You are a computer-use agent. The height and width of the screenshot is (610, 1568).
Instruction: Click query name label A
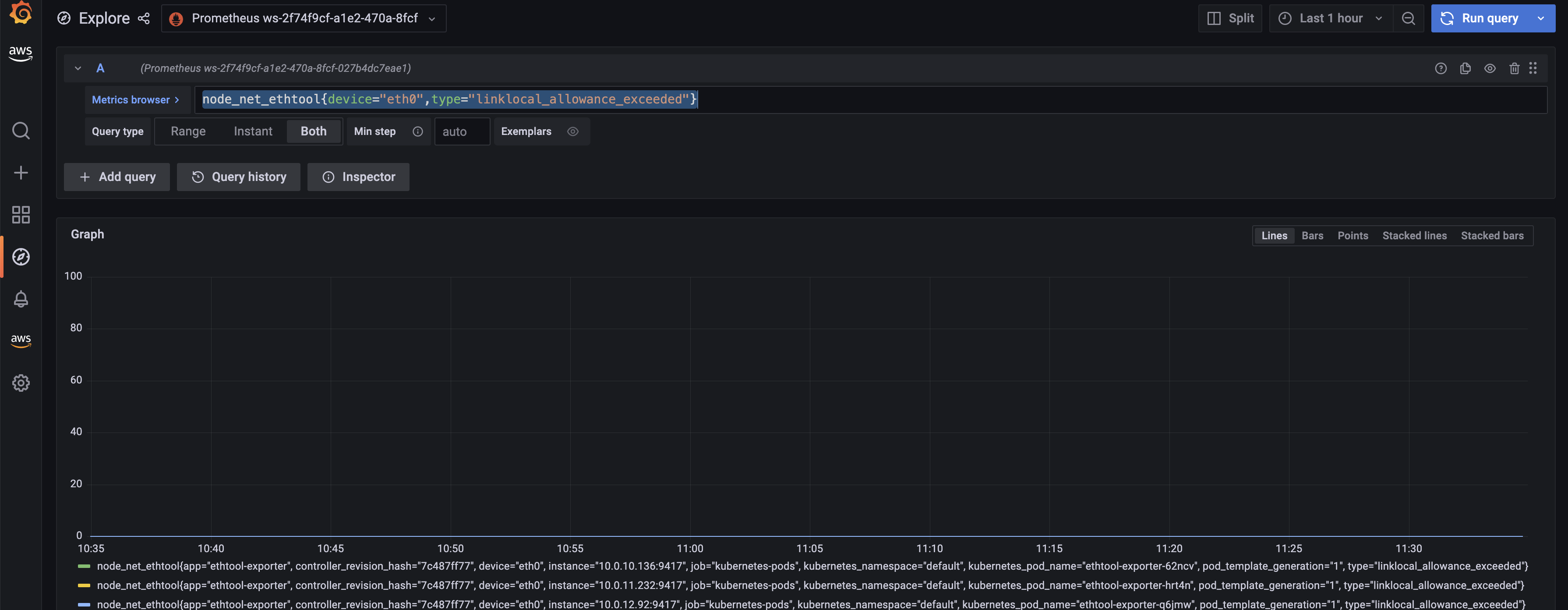point(100,68)
